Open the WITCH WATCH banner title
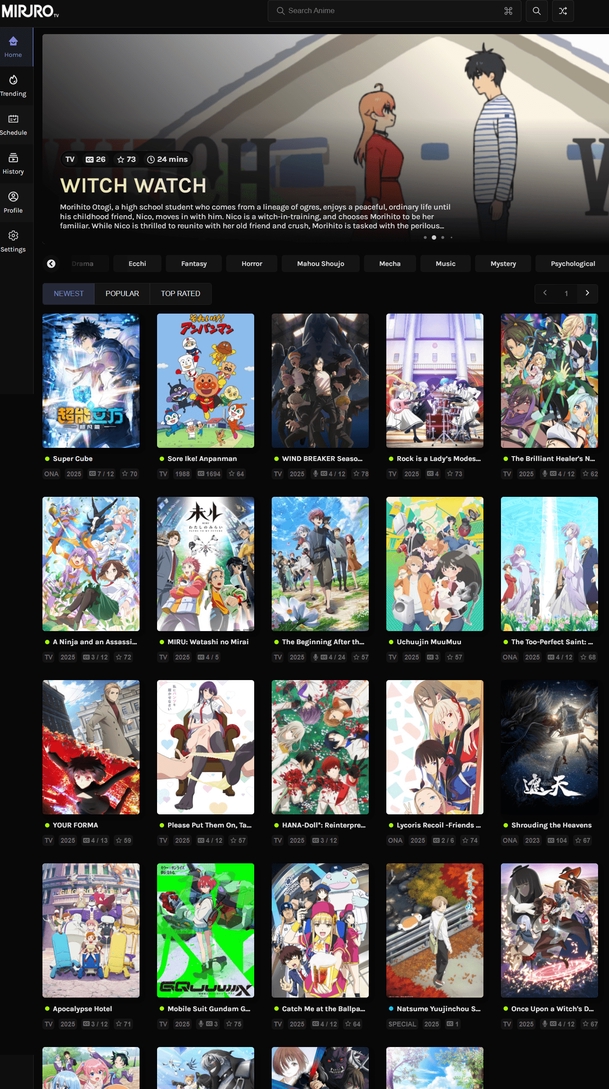The width and height of the screenshot is (609, 1089). pyautogui.click(x=133, y=185)
